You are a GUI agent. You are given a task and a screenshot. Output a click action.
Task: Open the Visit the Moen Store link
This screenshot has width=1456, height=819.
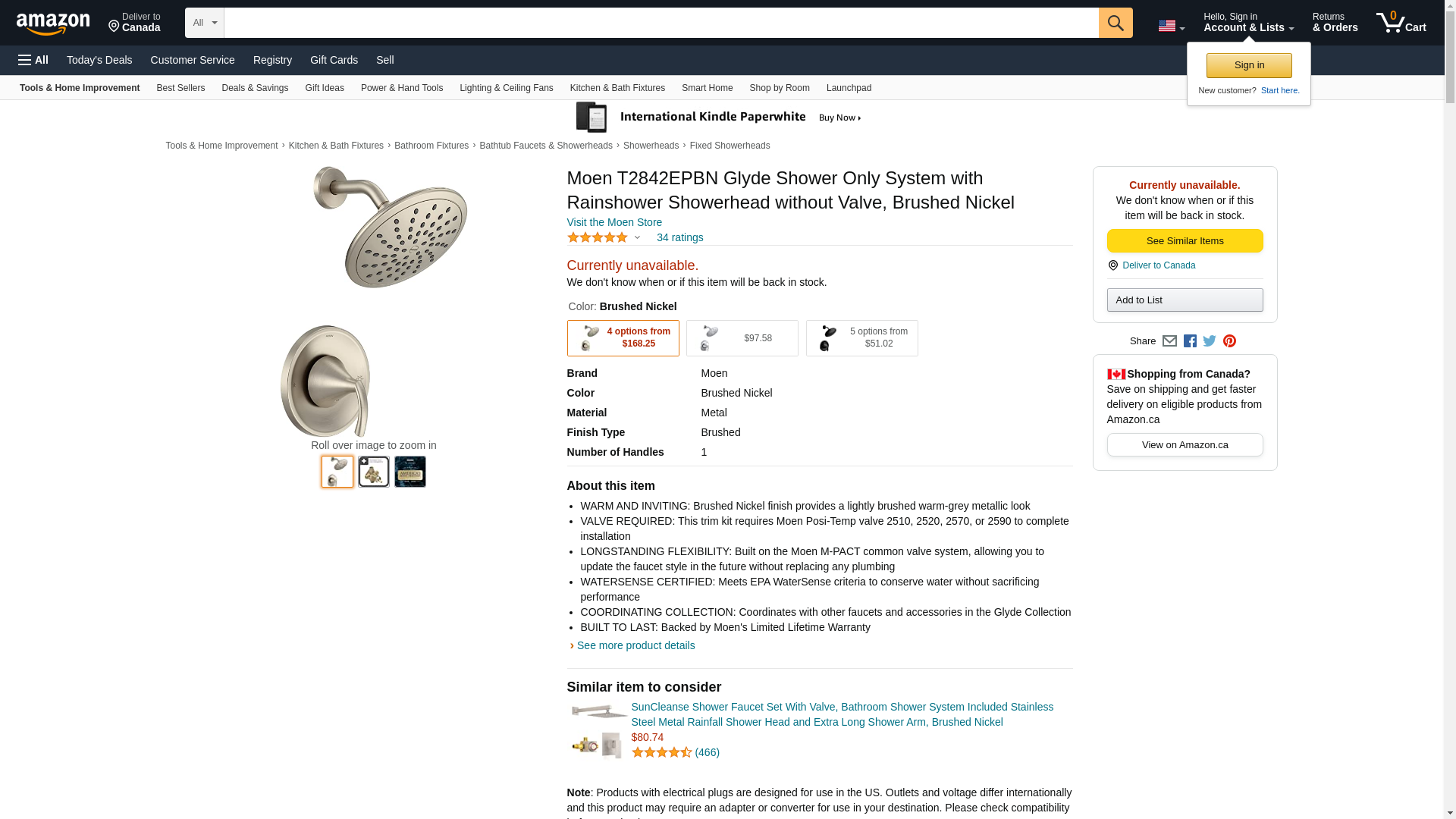click(614, 222)
